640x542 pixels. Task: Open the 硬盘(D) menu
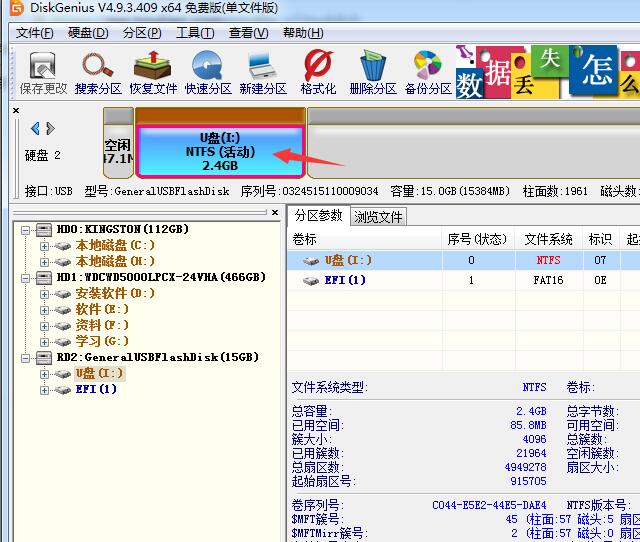point(88,33)
